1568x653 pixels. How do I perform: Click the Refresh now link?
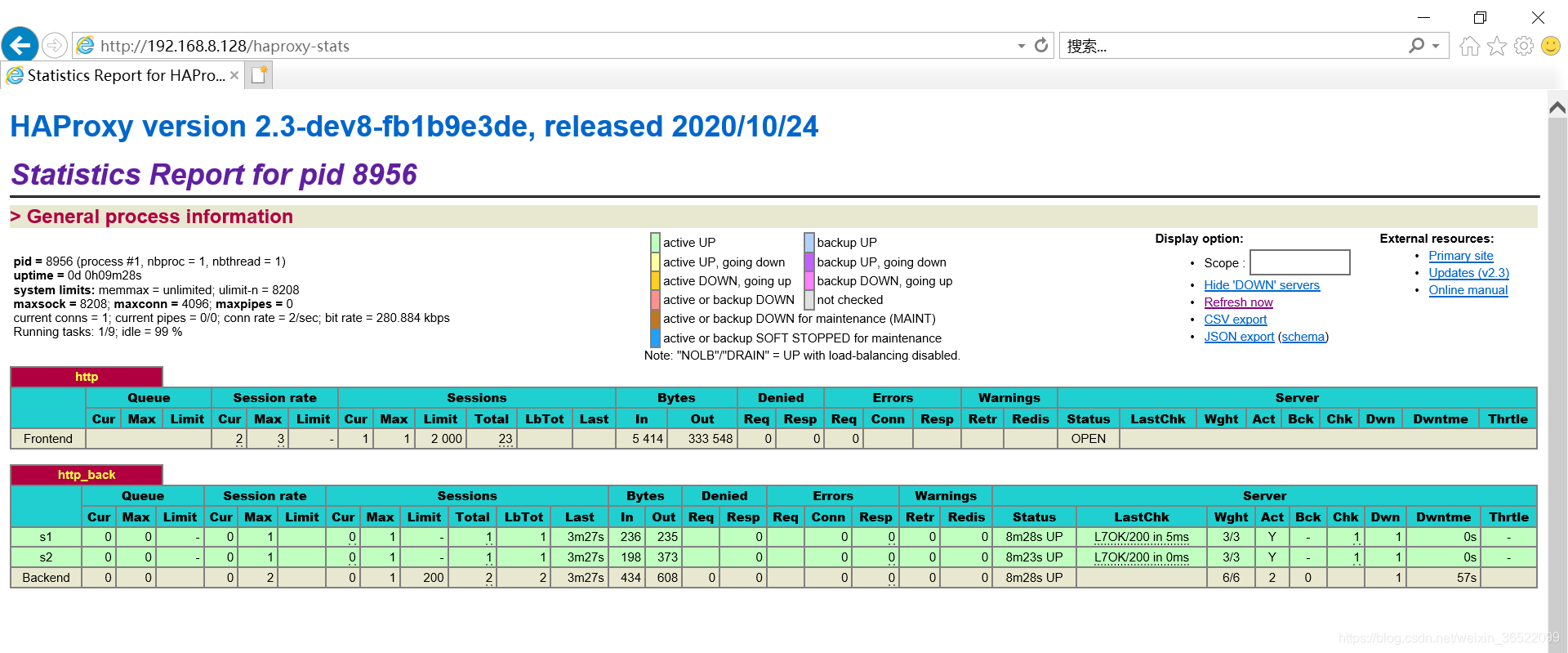click(1238, 302)
